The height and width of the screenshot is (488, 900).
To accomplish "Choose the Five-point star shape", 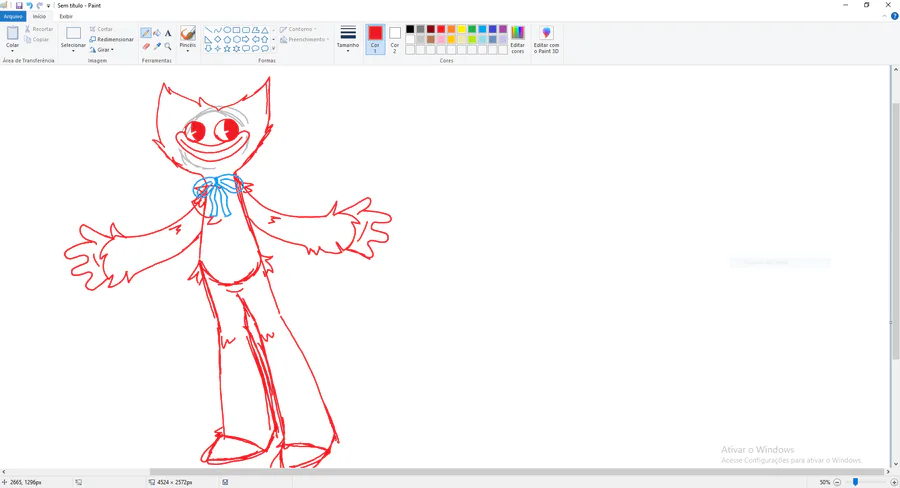I will click(227, 49).
